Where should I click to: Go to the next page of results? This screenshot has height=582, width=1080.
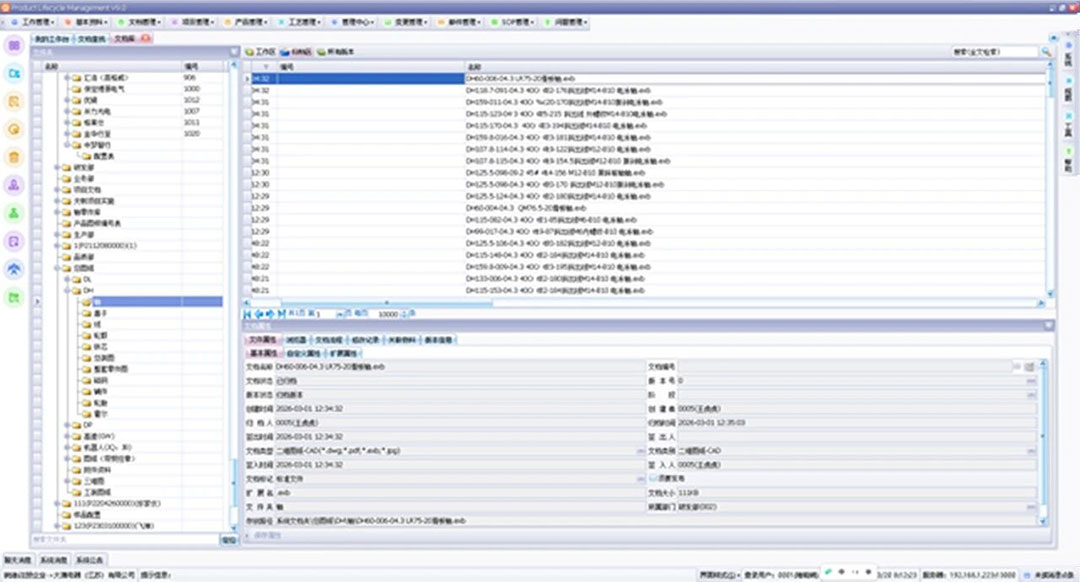point(269,314)
